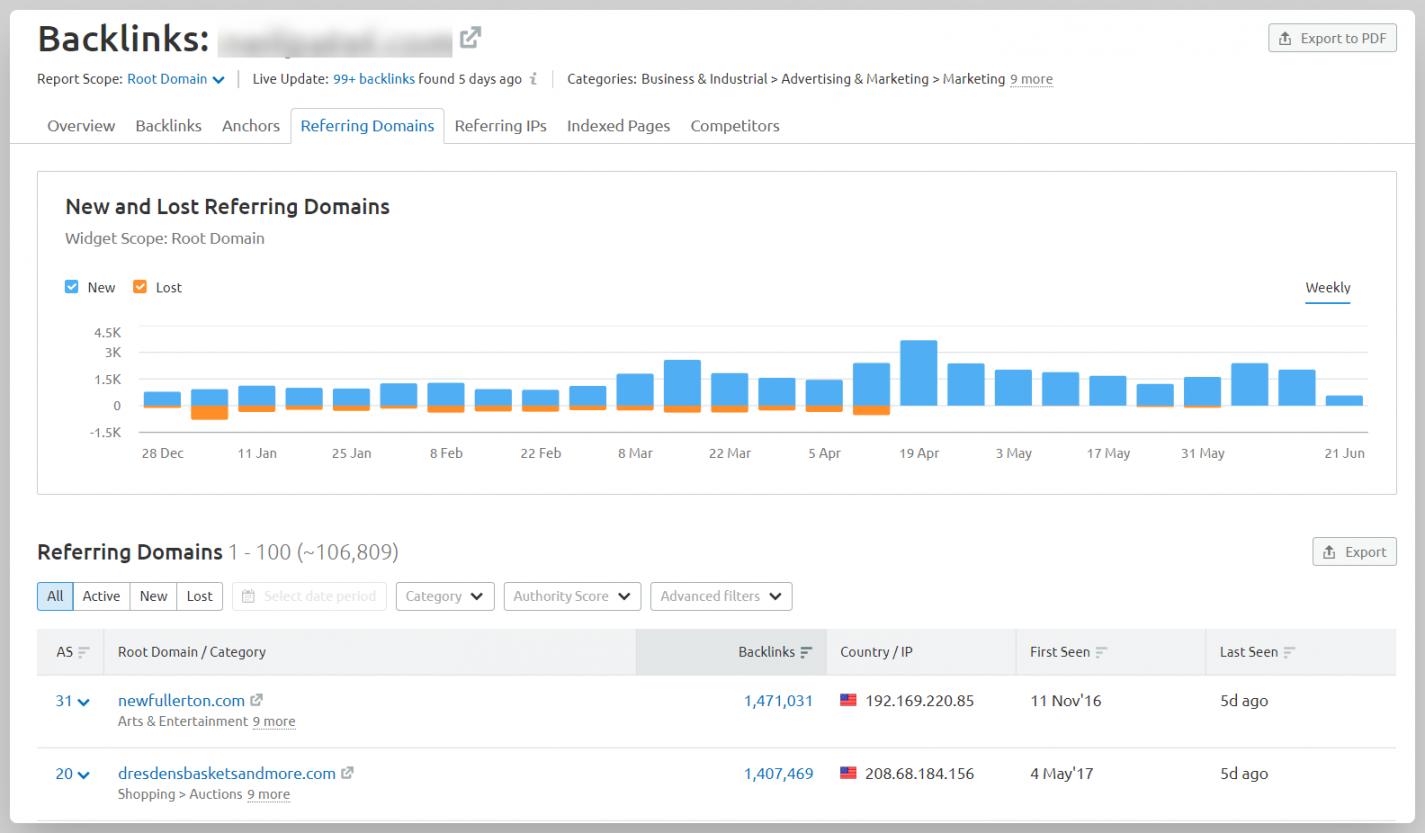Switch to the Anchors tab

(251, 126)
